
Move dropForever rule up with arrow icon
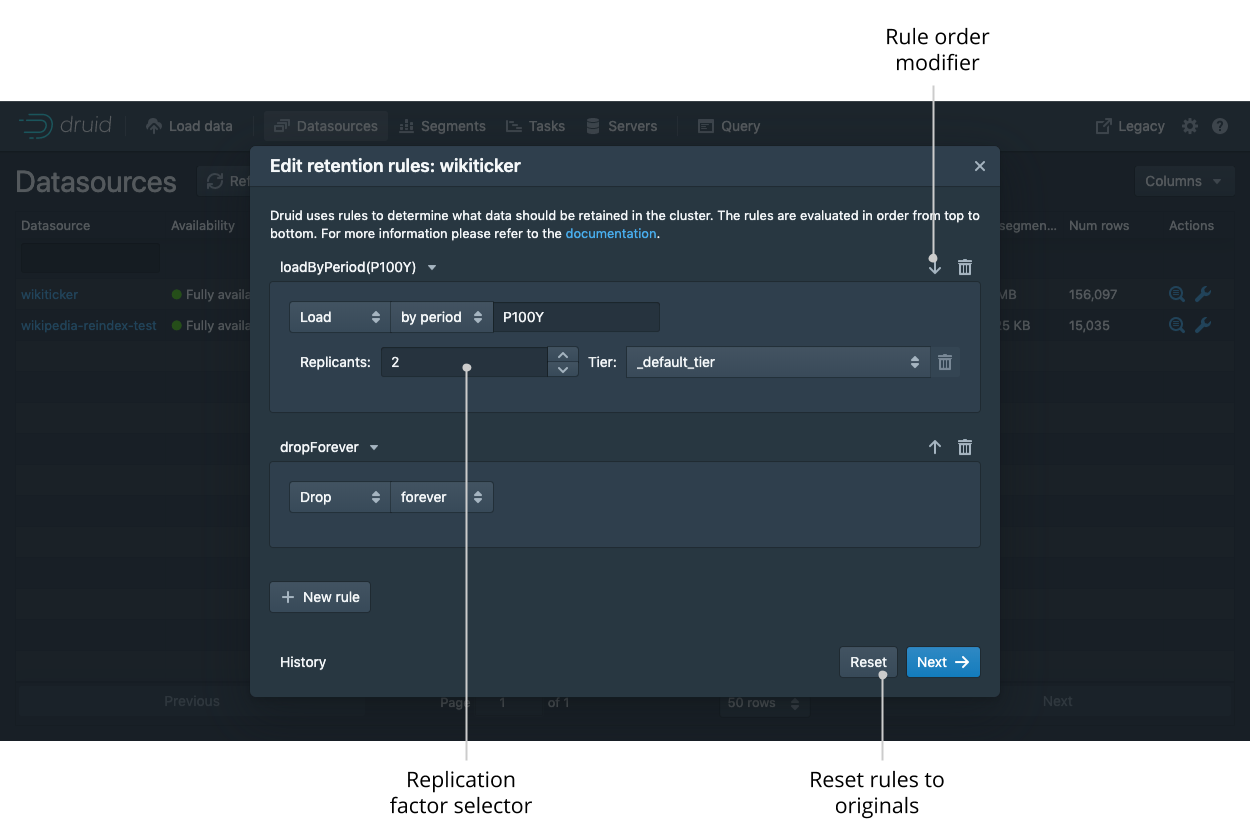click(935, 447)
